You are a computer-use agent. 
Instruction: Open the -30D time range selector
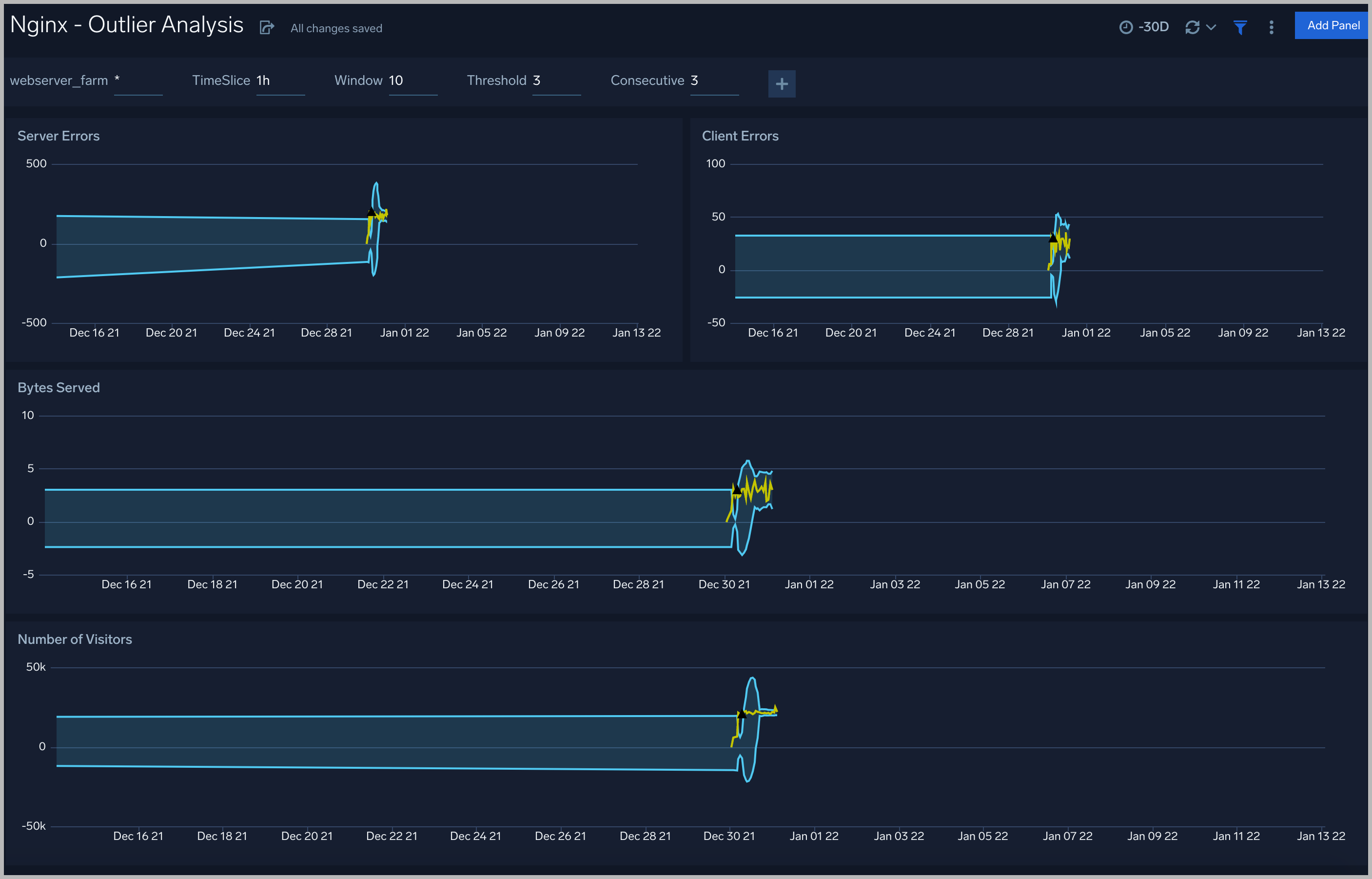tap(1154, 27)
